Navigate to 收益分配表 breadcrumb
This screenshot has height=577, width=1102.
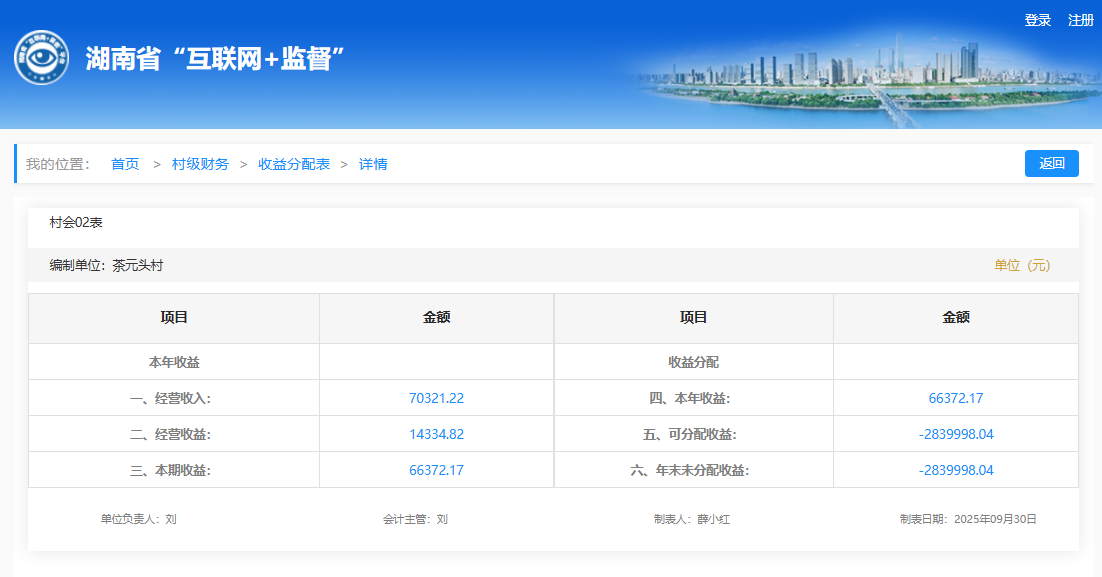294,164
